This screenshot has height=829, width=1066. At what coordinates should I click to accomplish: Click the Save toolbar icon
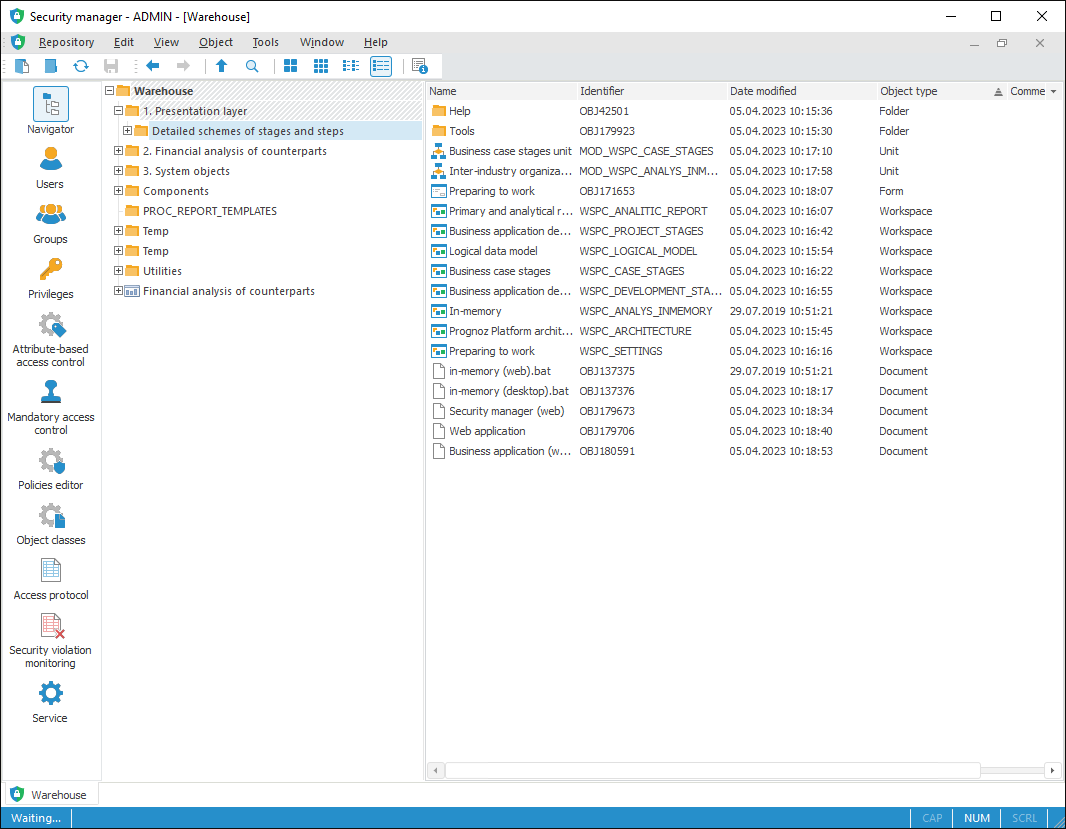111,66
